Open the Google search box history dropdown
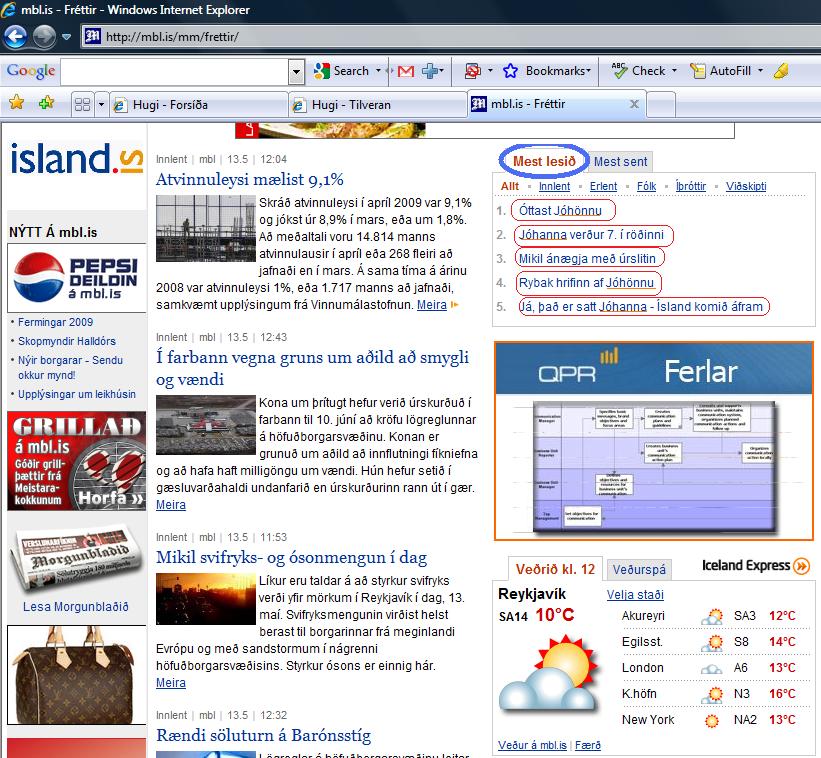 point(296,71)
